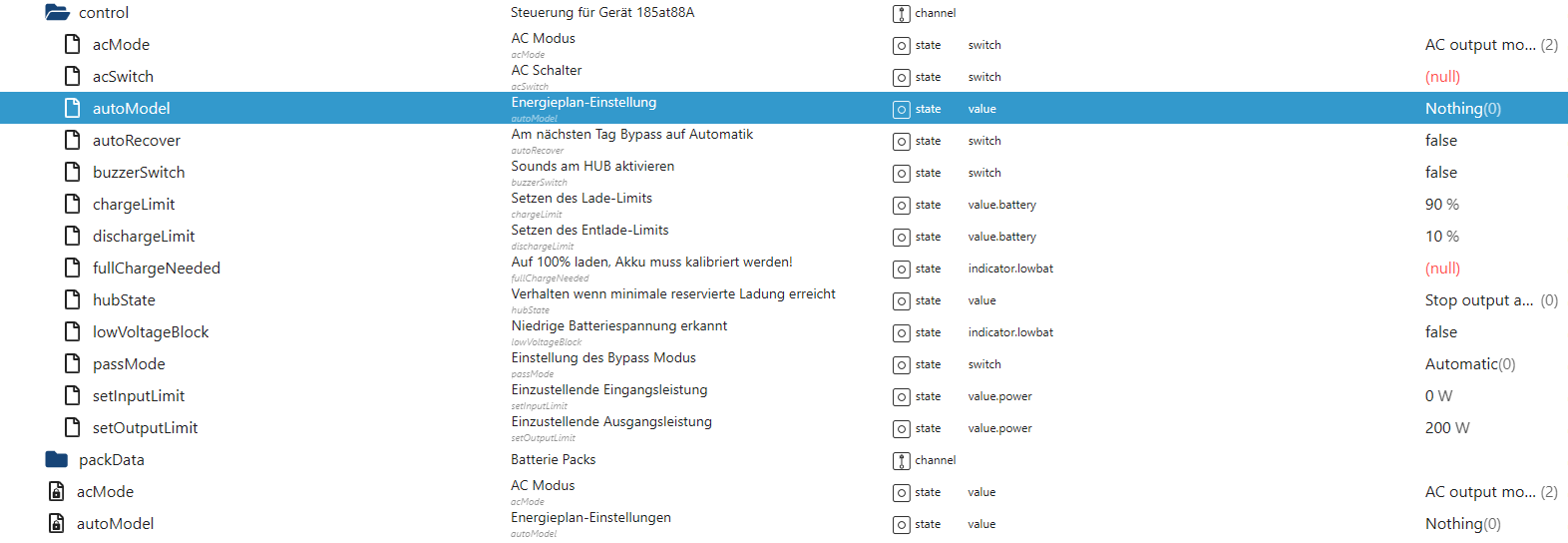Select the setInputLimit state entry
Viewport: 1568px width, 543px height.
139,396
